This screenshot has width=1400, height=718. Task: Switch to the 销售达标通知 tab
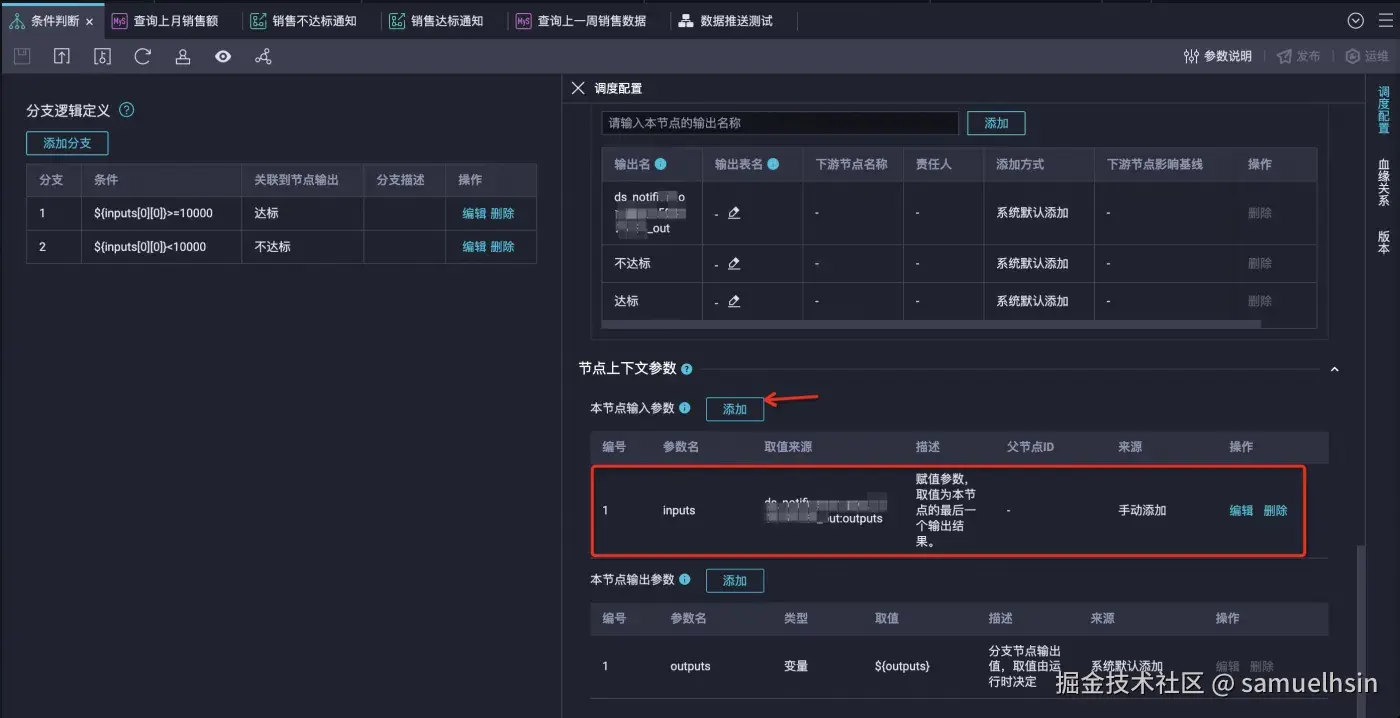(436, 21)
